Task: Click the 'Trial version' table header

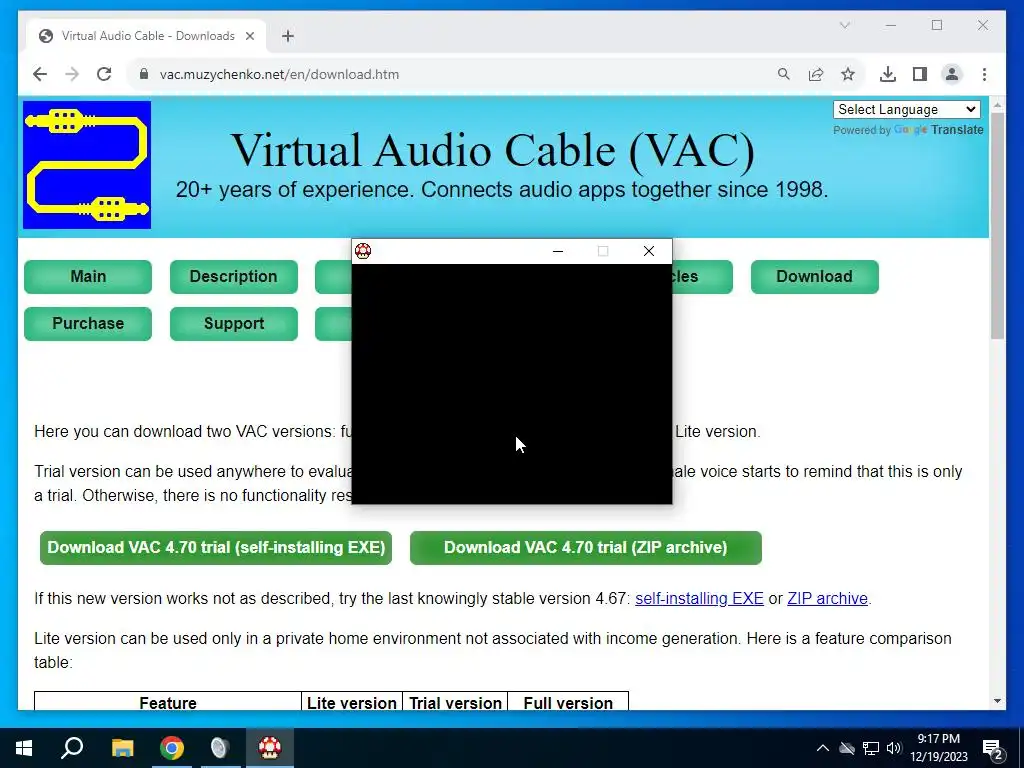Action: [x=455, y=703]
